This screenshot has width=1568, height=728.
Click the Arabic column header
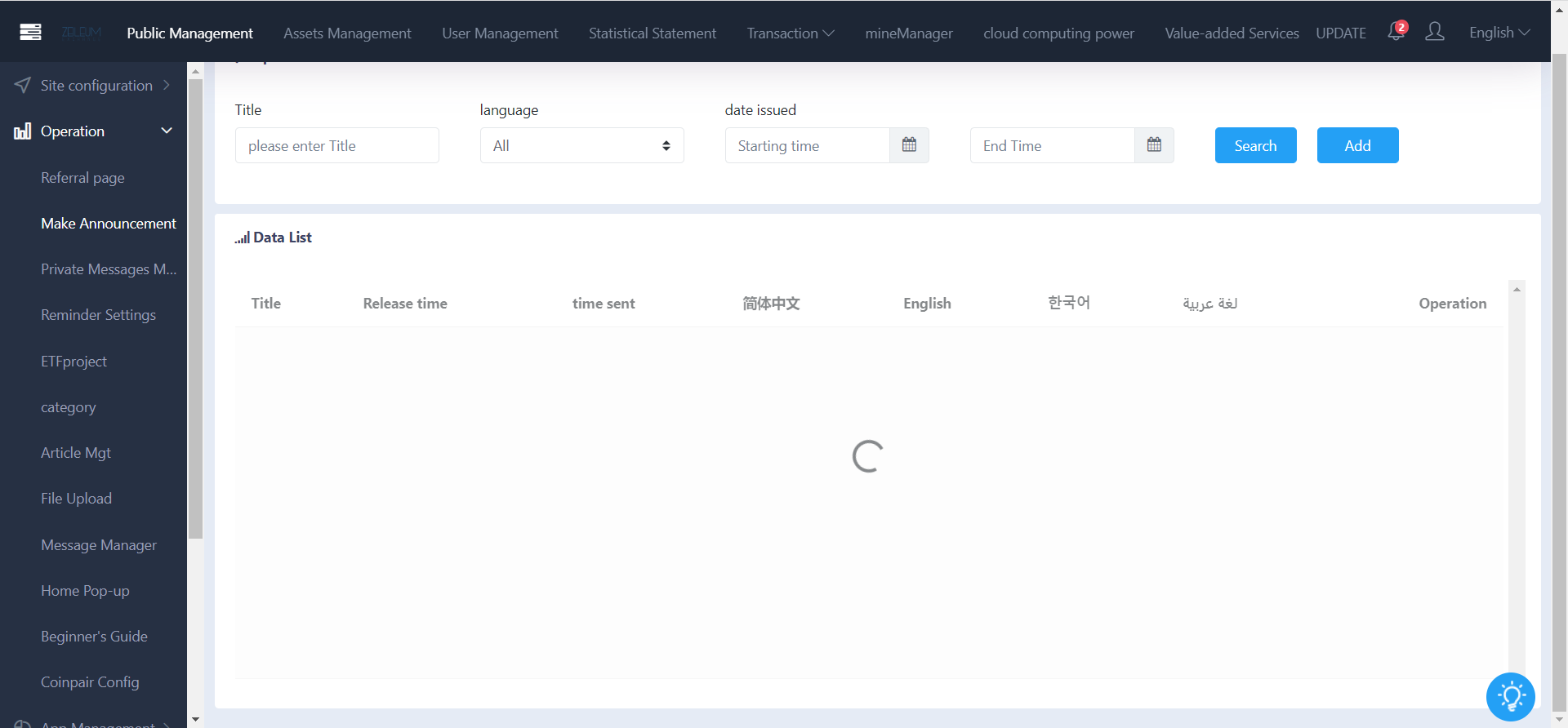pos(1210,303)
